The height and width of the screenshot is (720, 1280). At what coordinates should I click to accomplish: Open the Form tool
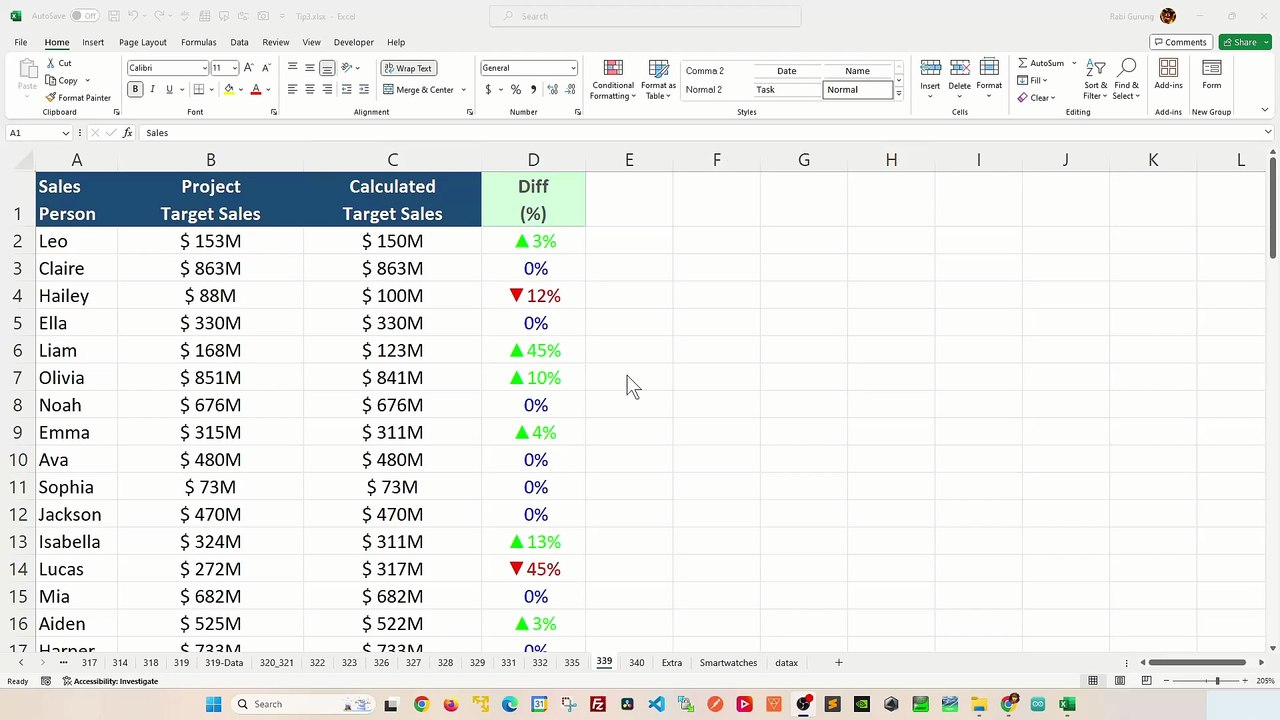tap(1211, 74)
